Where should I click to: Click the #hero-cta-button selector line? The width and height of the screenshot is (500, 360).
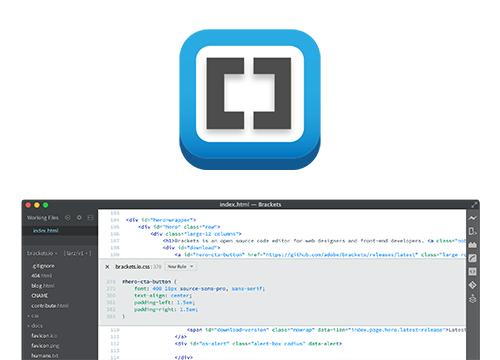[x=150, y=282]
